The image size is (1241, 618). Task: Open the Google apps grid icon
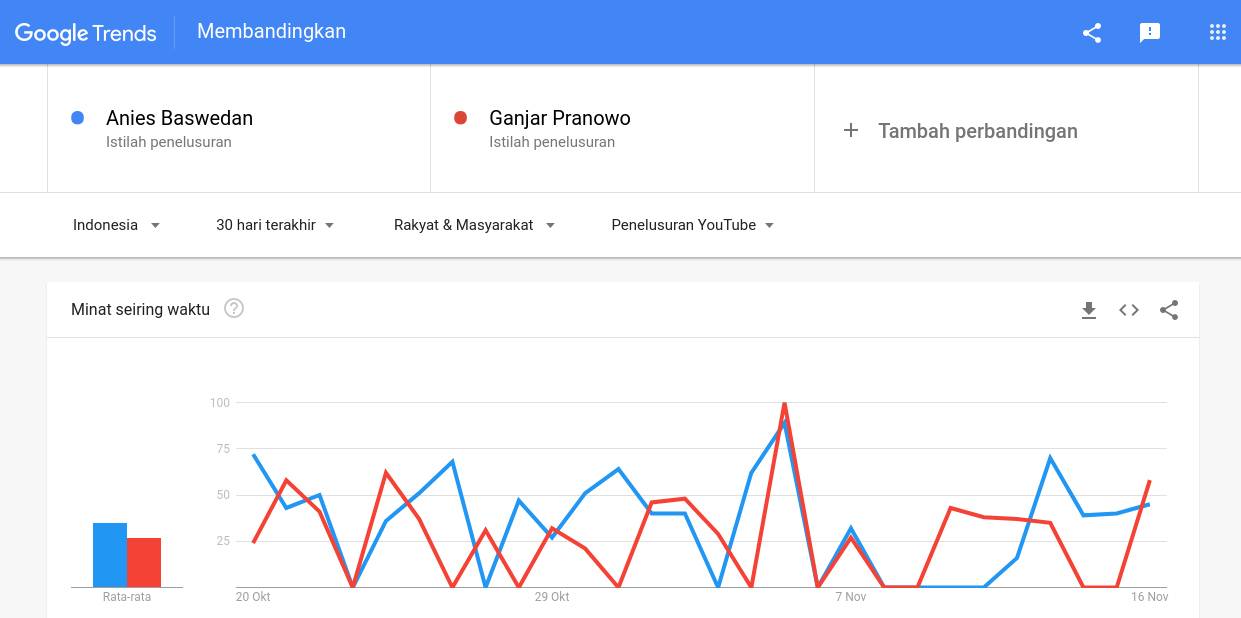(1218, 32)
